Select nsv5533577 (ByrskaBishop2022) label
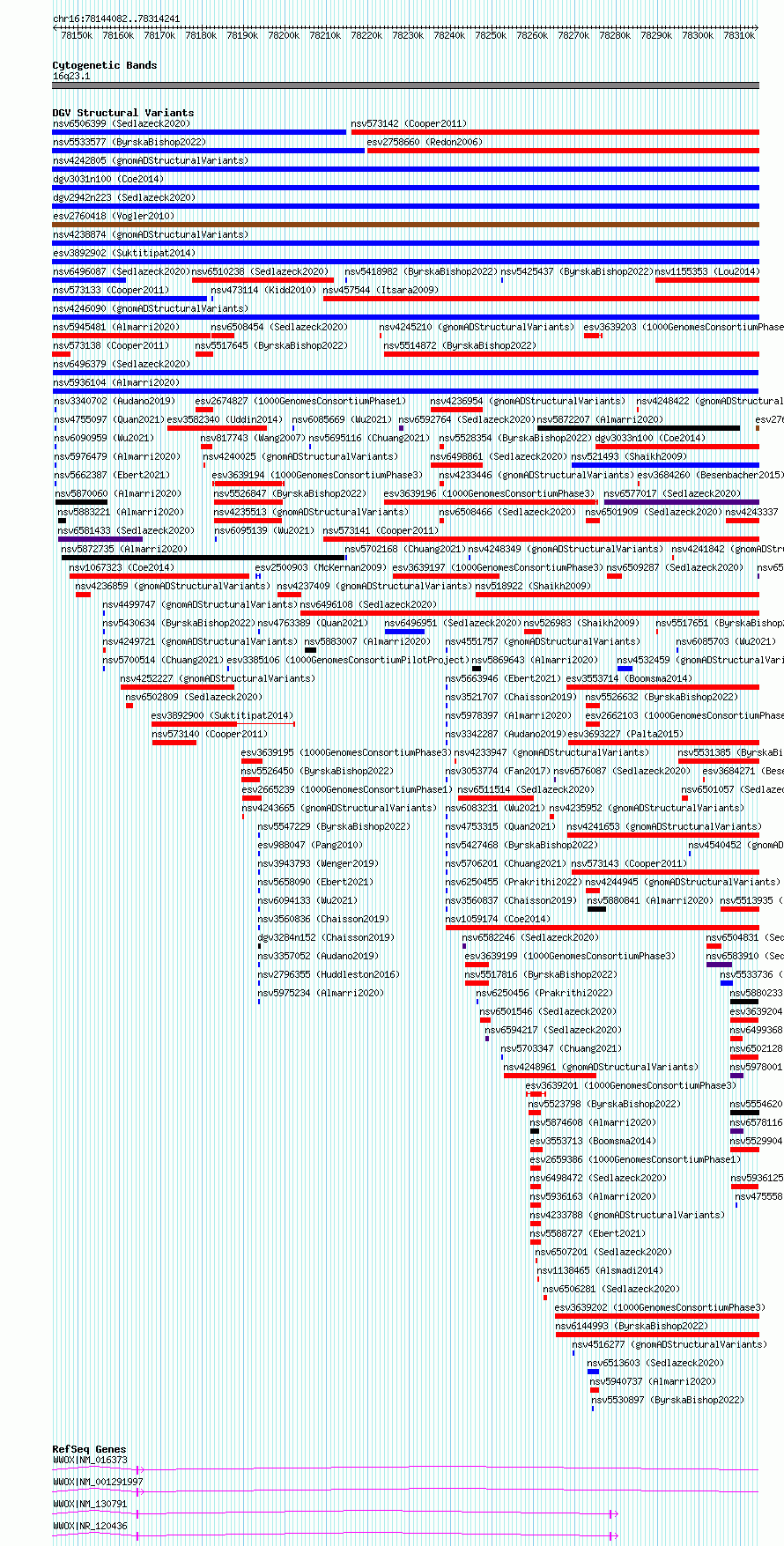 point(129,142)
